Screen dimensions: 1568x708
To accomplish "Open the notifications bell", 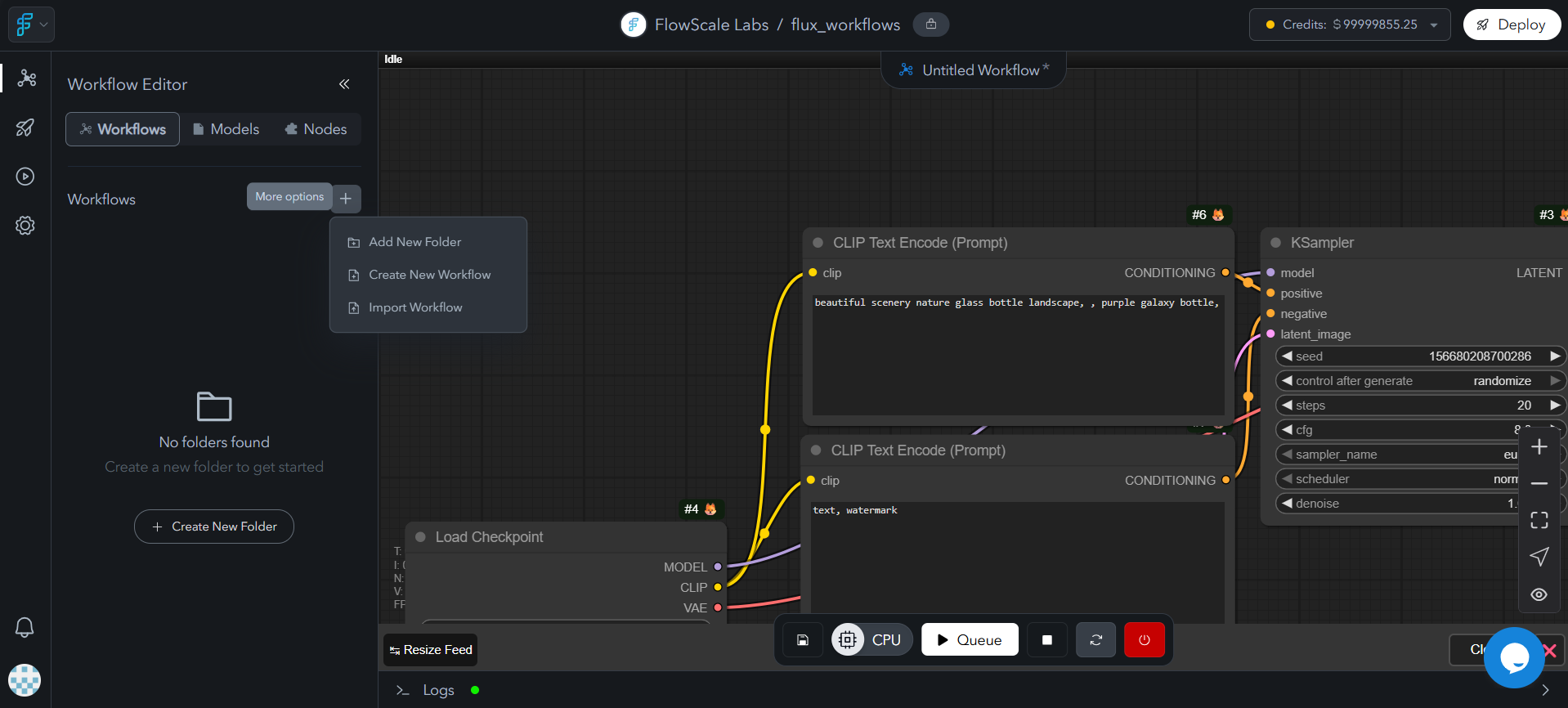I will point(25,627).
